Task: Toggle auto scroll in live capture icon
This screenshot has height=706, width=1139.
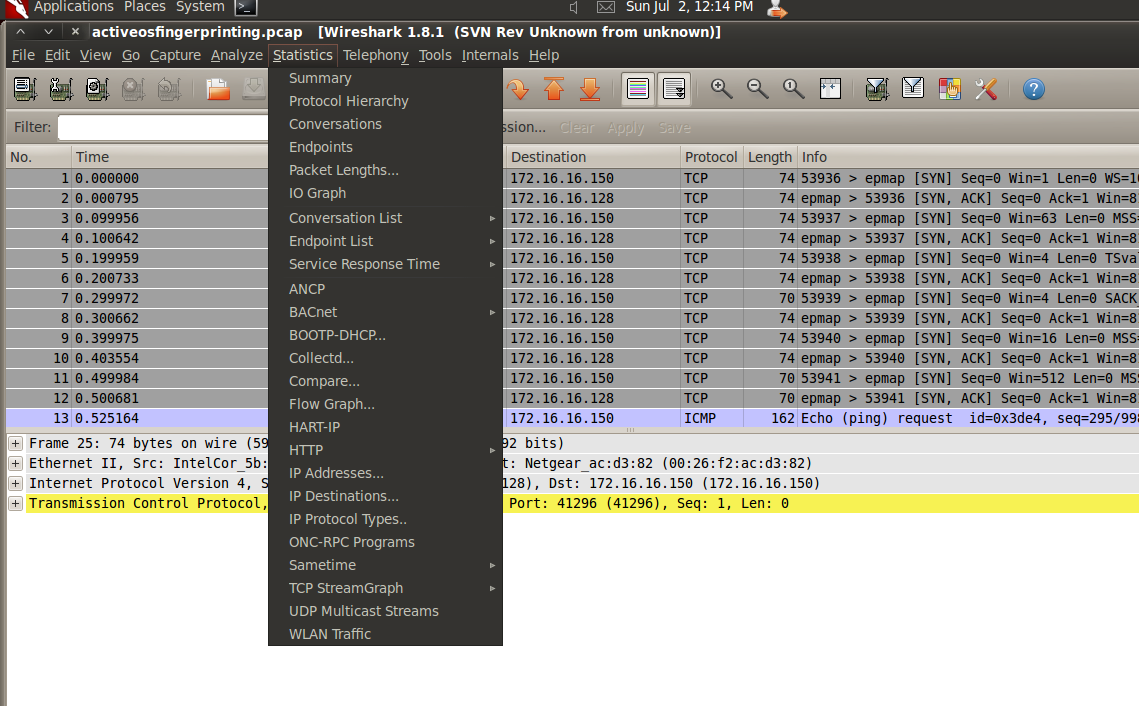Action: (x=674, y=89)
